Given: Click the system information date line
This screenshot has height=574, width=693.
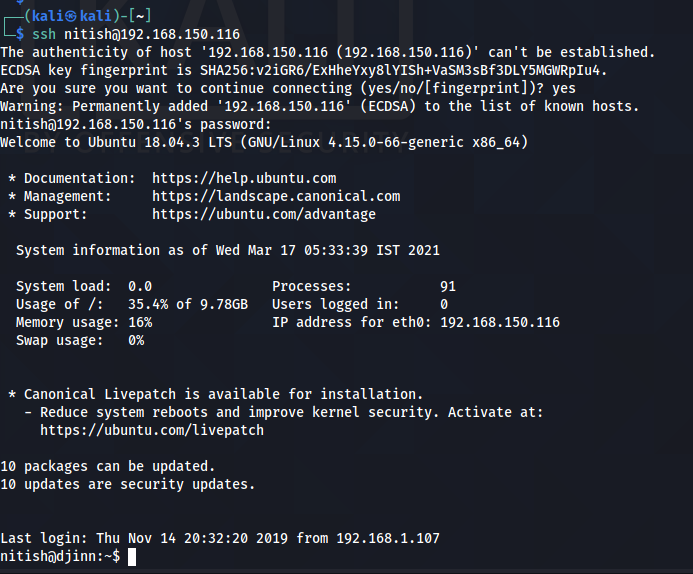Looking at the screenshot, I should point(228,250).
